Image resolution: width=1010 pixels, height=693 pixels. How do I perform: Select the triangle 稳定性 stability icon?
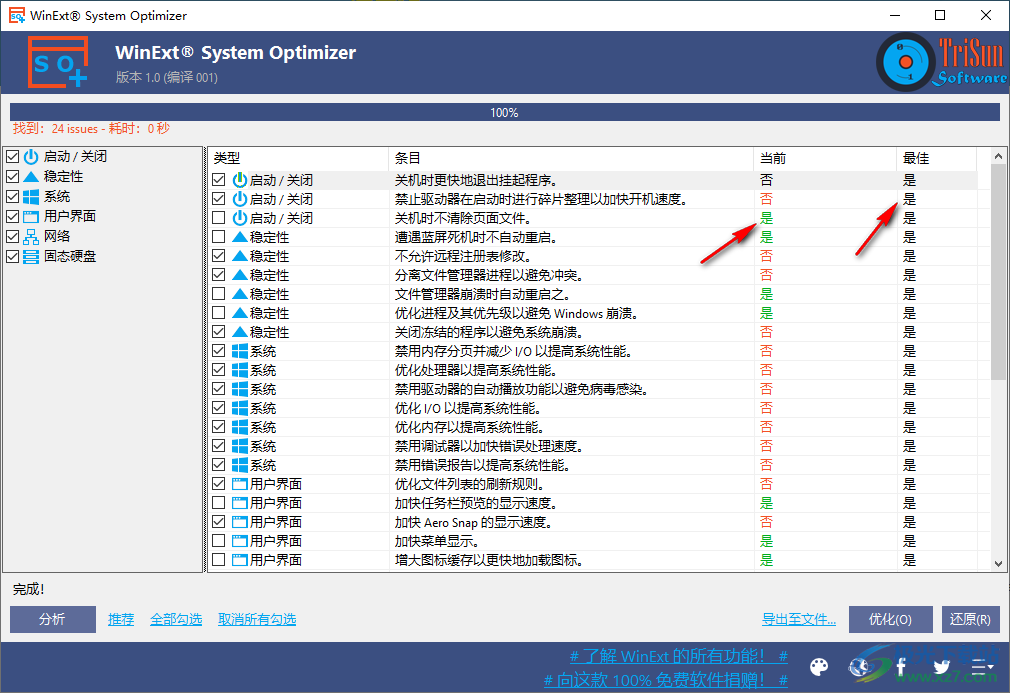[31, 176]
